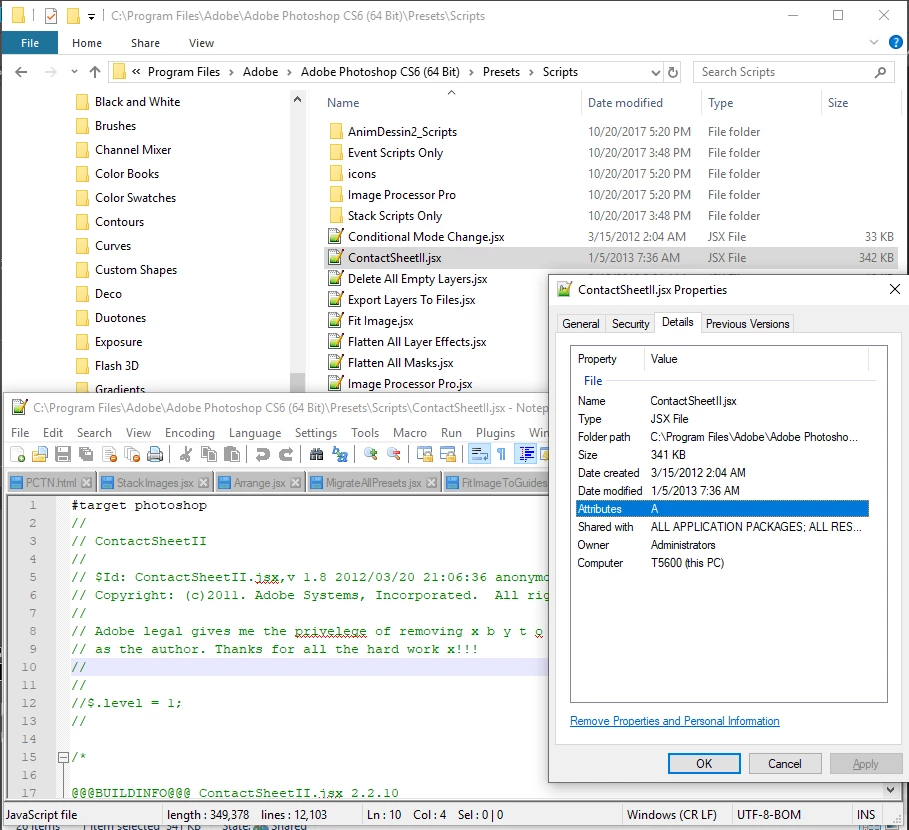Image resolution: width=909 pixels, height=830 pixels.
Task: Click the Save icon in Notepad++ toolbar
Action: 63,454
